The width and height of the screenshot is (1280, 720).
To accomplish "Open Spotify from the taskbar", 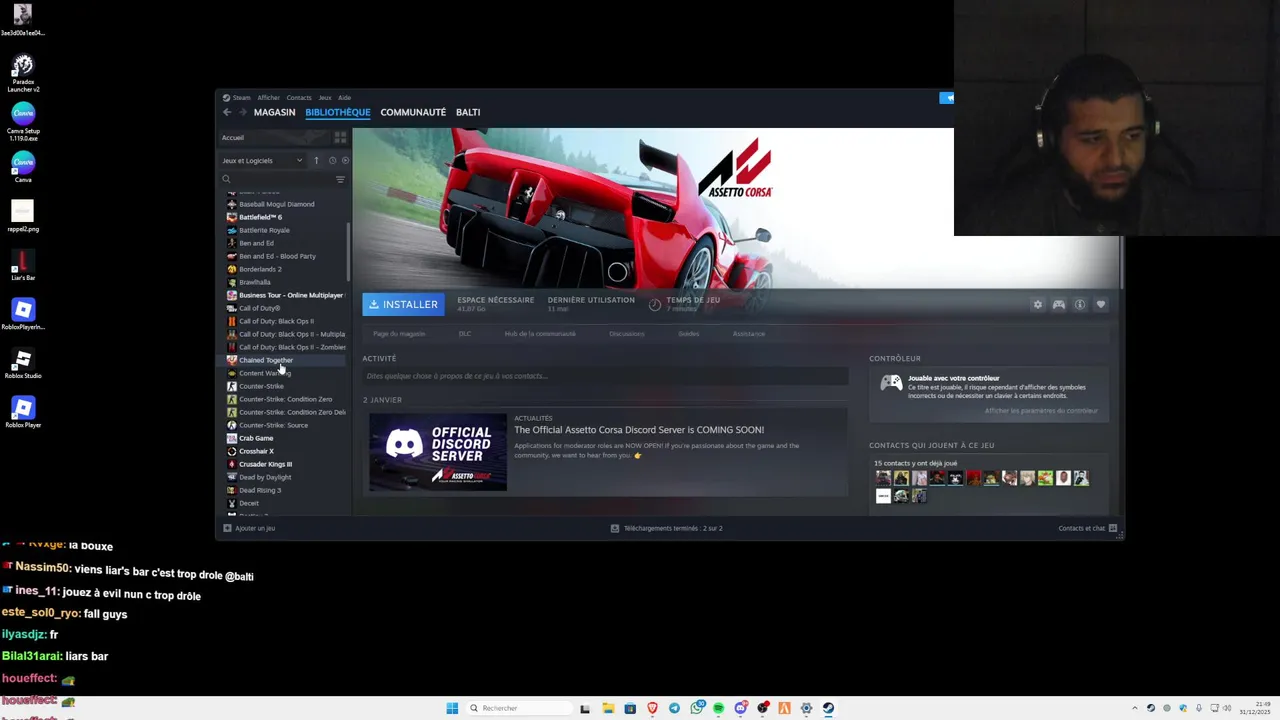I will tap(718, 708).
